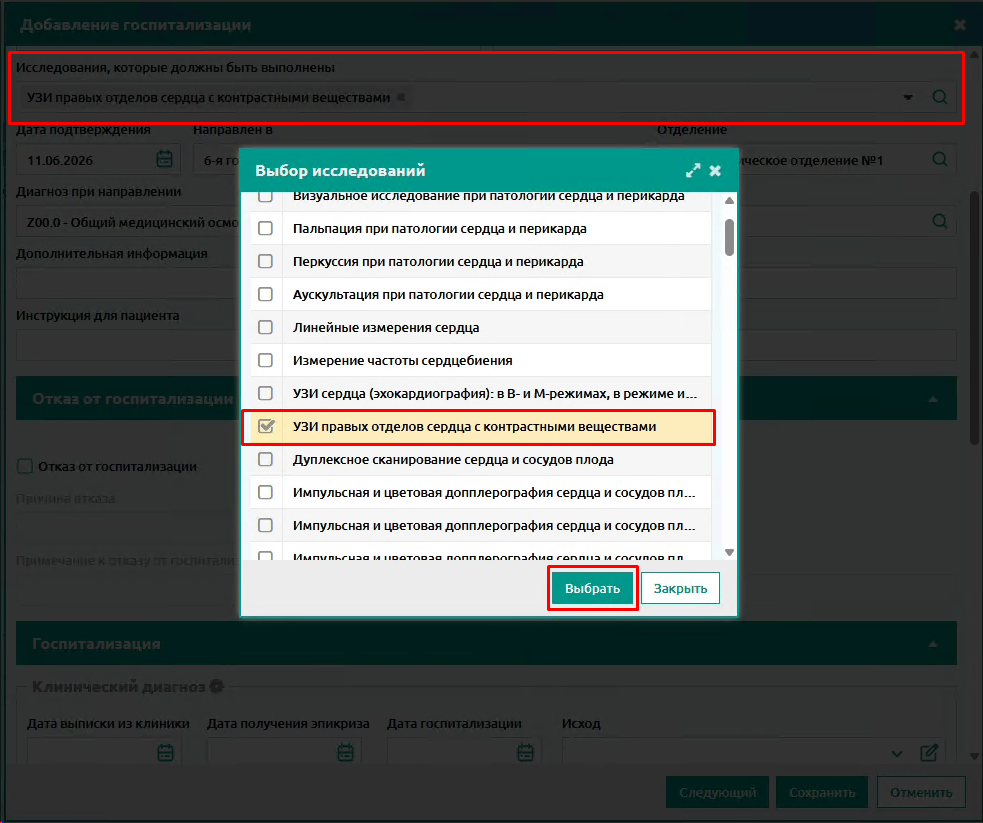The image size is (983, 823).
Task: Click search icon in Отделение field
Action: point(939,159)
